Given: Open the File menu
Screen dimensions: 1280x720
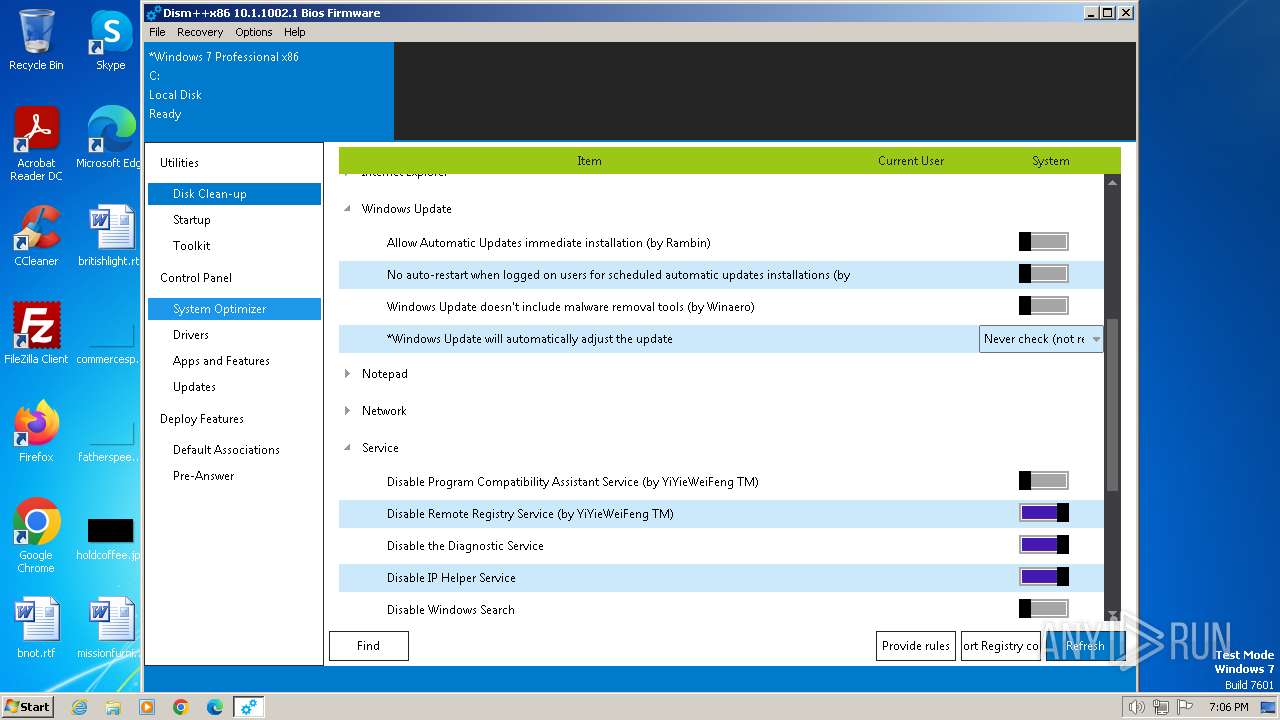Looking at the screenshot, I should pos(157,32).
